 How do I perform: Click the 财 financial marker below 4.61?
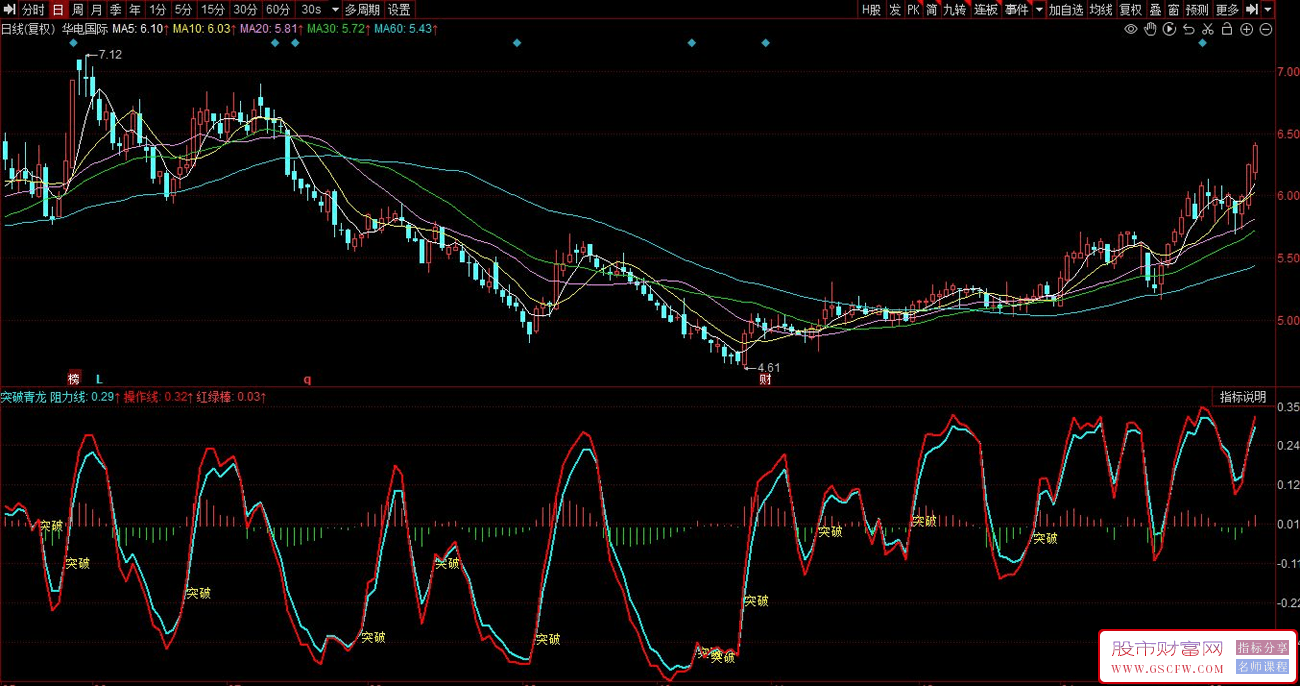point(765,379)
